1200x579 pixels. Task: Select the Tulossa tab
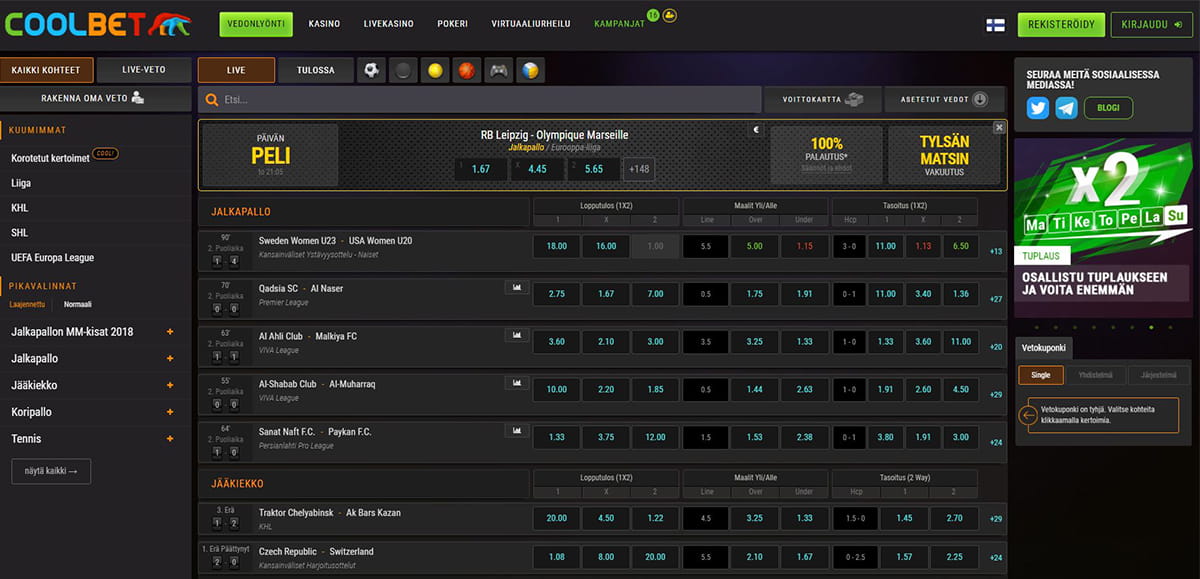coord(315,71)
